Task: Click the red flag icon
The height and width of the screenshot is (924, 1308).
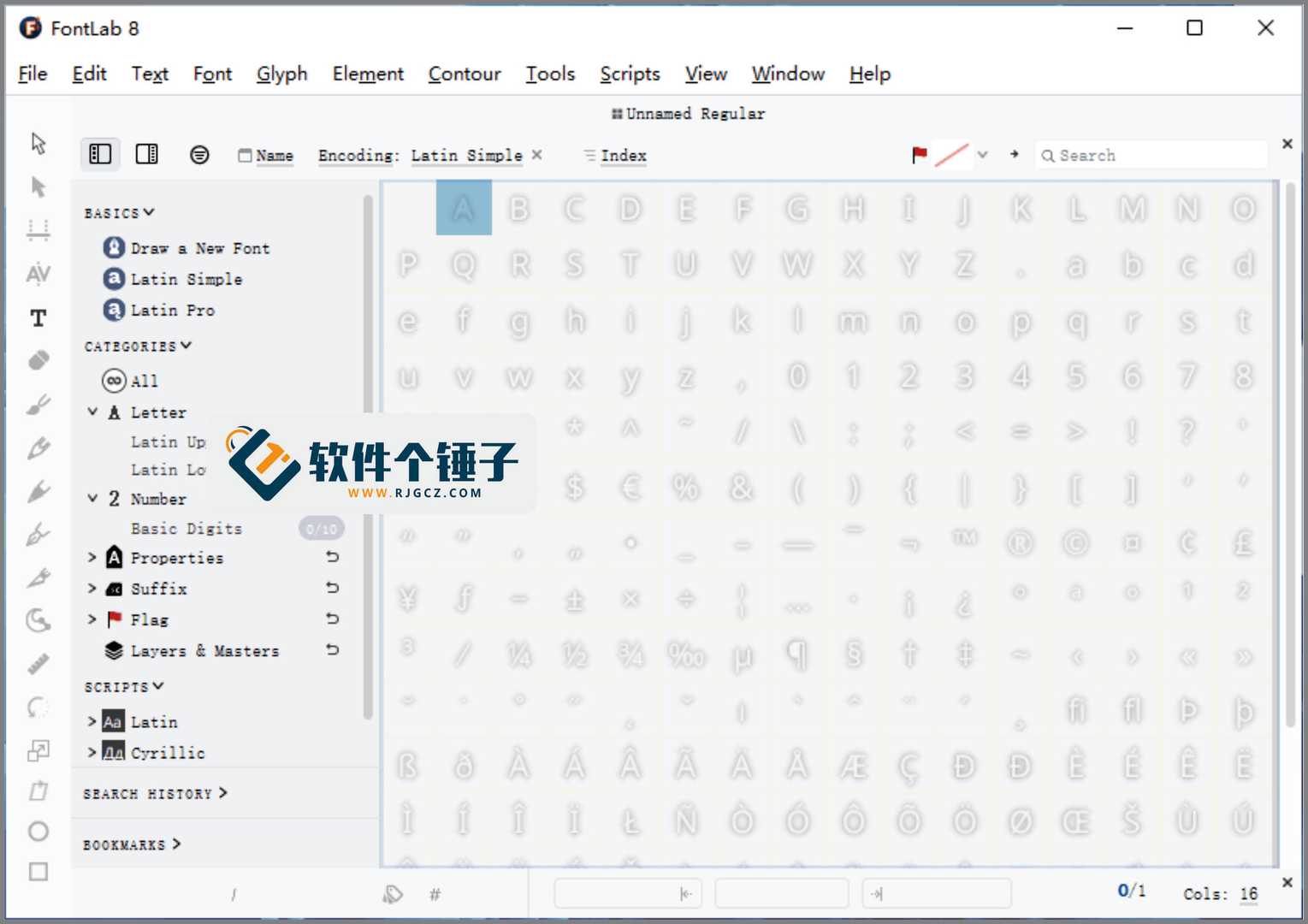Action: click(920, 154)
